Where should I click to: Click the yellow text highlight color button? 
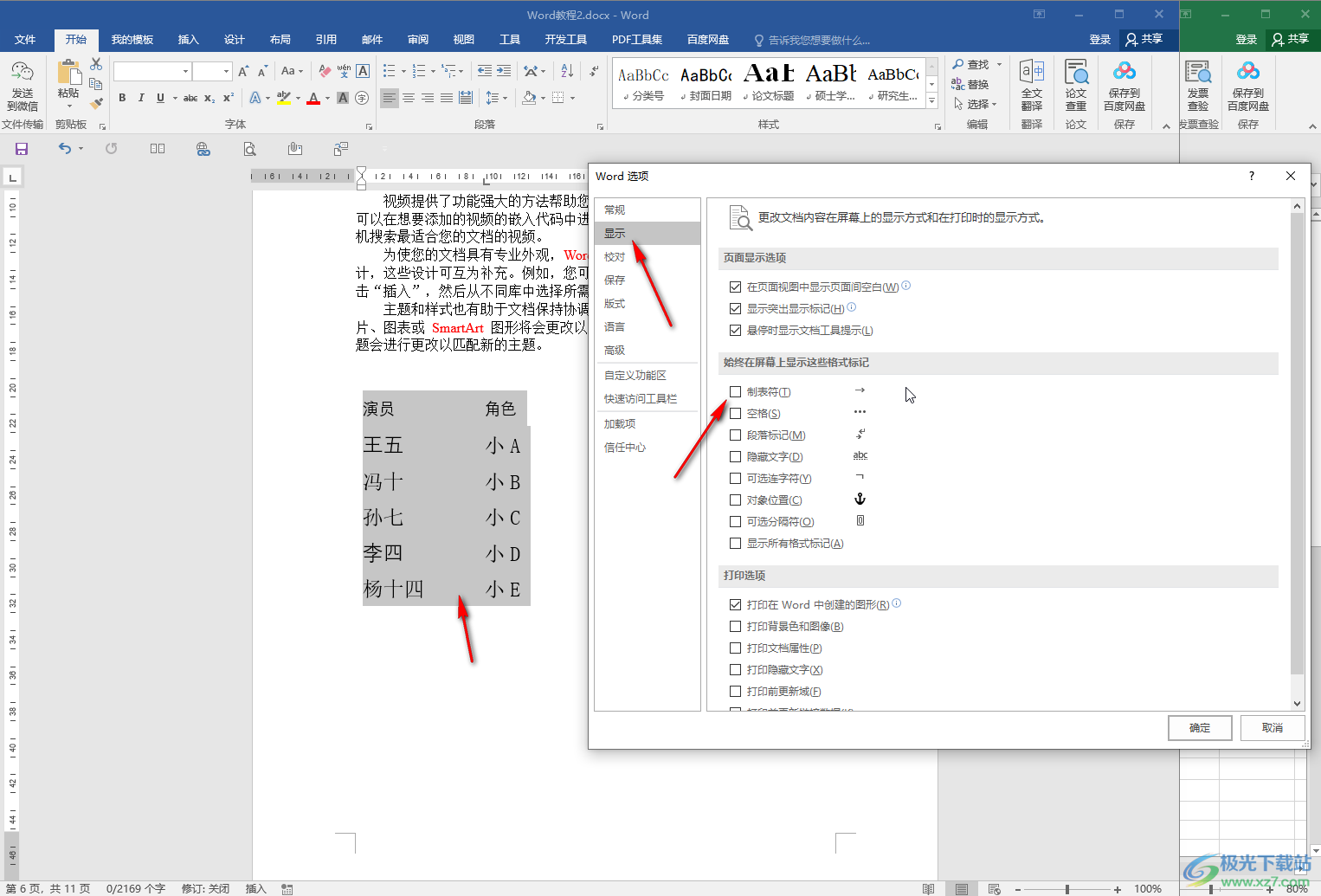pos(284,98)
